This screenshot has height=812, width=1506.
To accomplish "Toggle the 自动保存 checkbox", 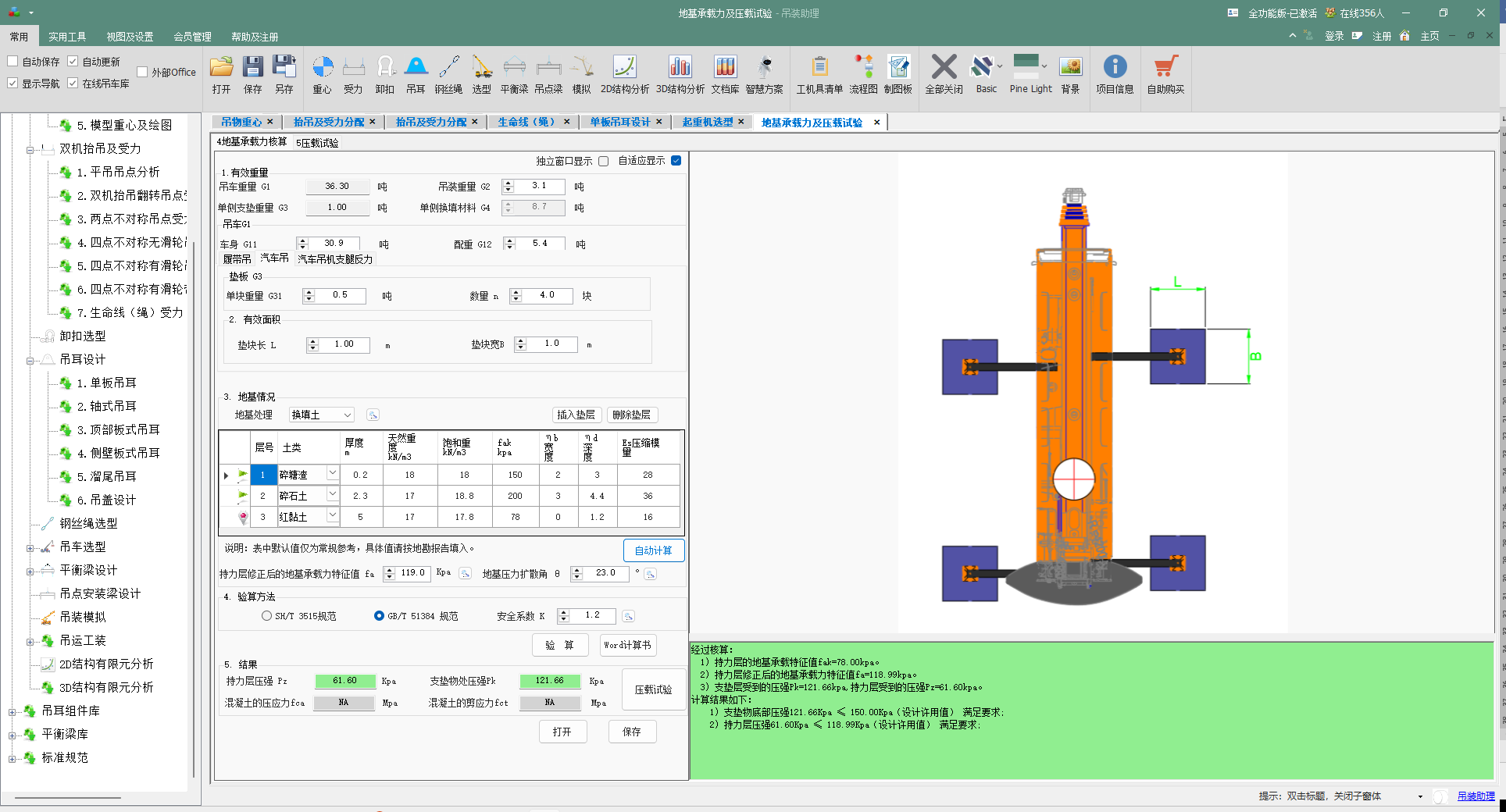I will click(x=12, y=61).
